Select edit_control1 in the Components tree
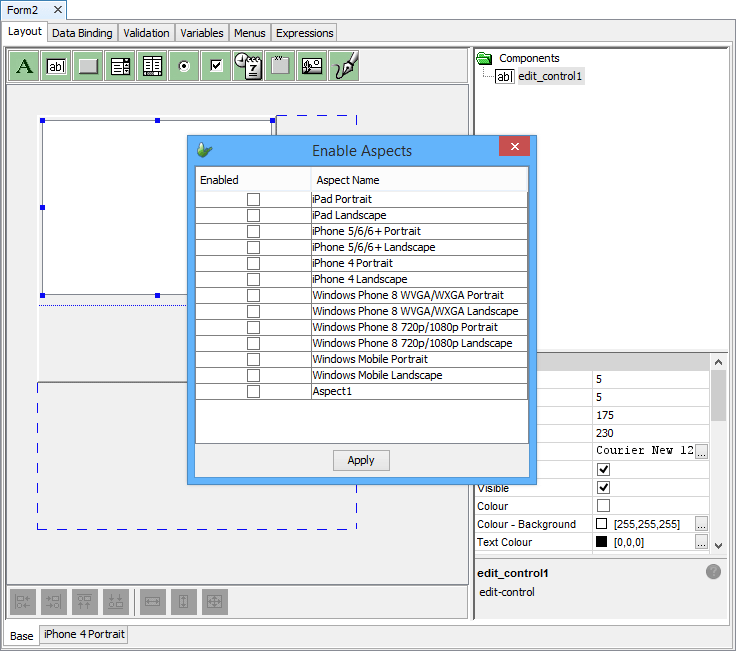 549,76
